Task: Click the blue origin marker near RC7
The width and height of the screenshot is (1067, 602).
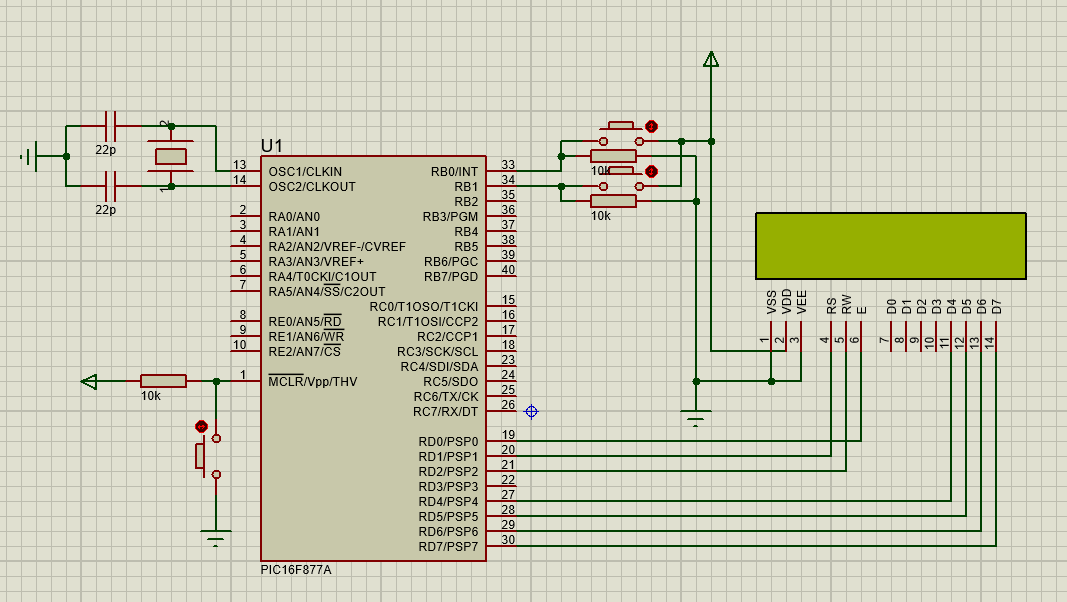Action: point(531,411)
